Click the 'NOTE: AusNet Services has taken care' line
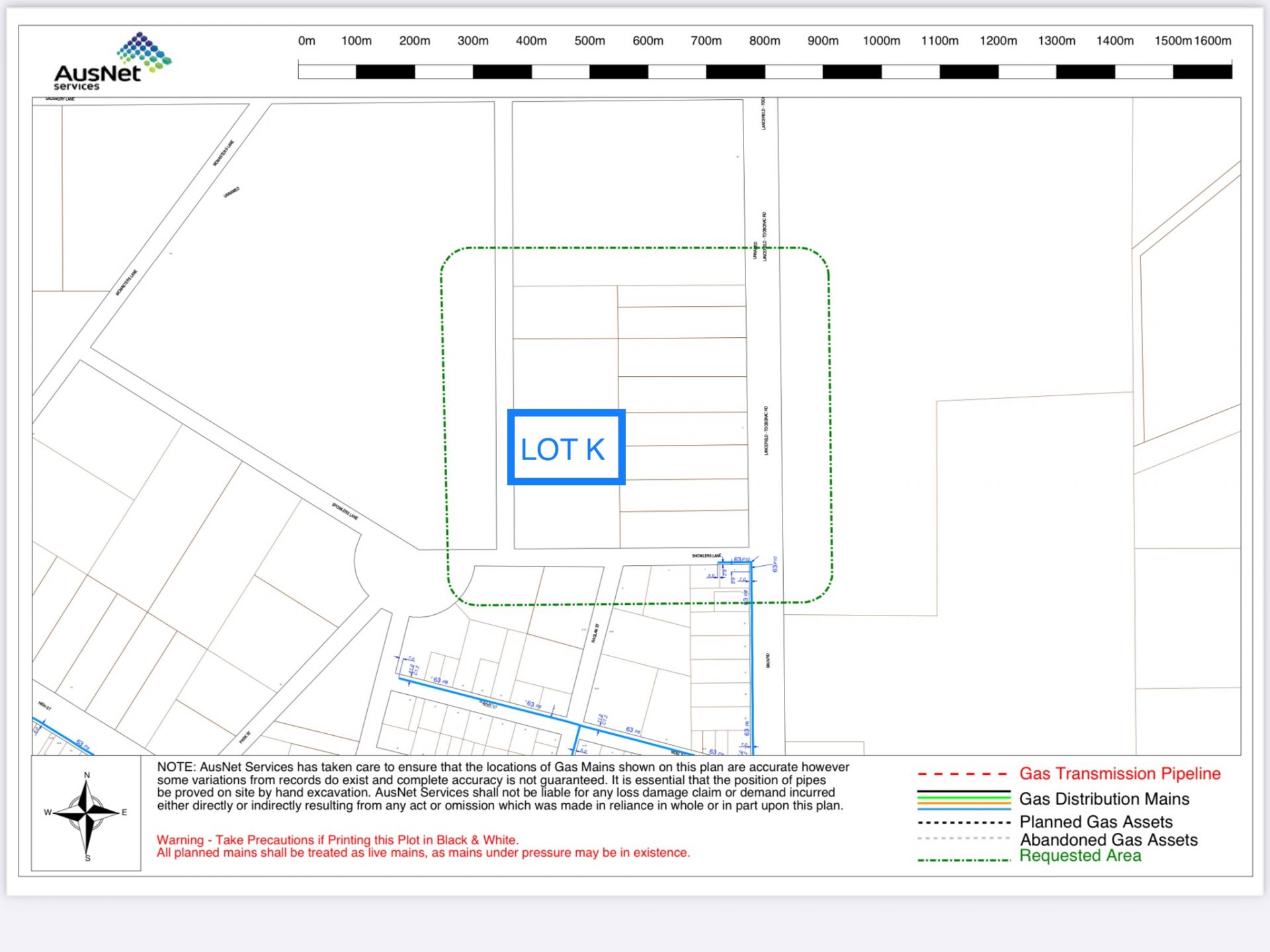Image resolution: width=1270 pixels, height=952 pixels. coord(503,768)
